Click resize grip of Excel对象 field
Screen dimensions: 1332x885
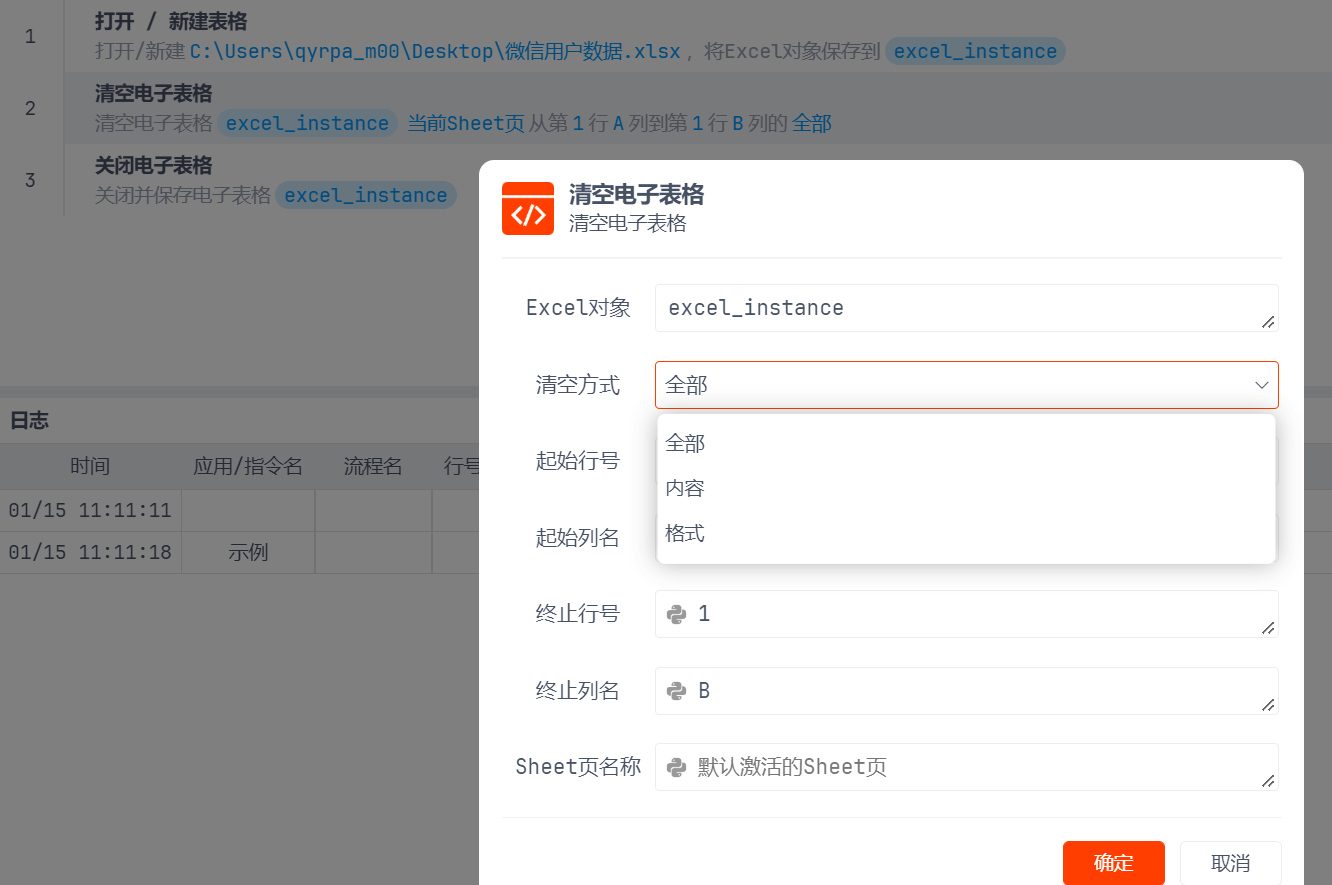tap(1267, 321)
